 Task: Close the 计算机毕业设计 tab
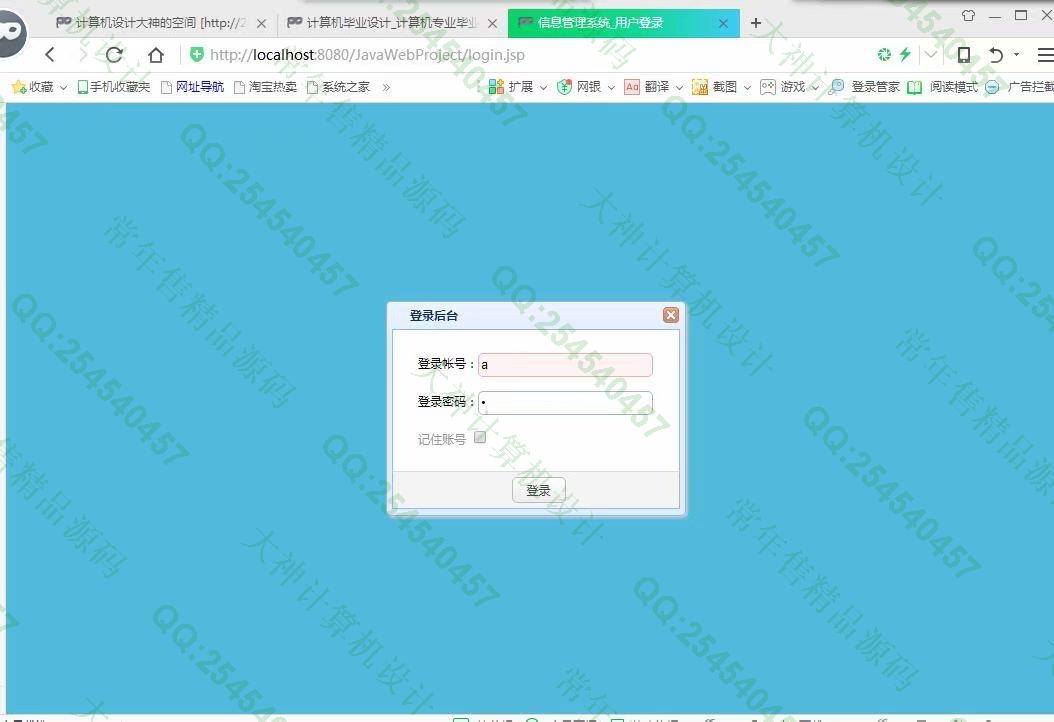point(492,24)
